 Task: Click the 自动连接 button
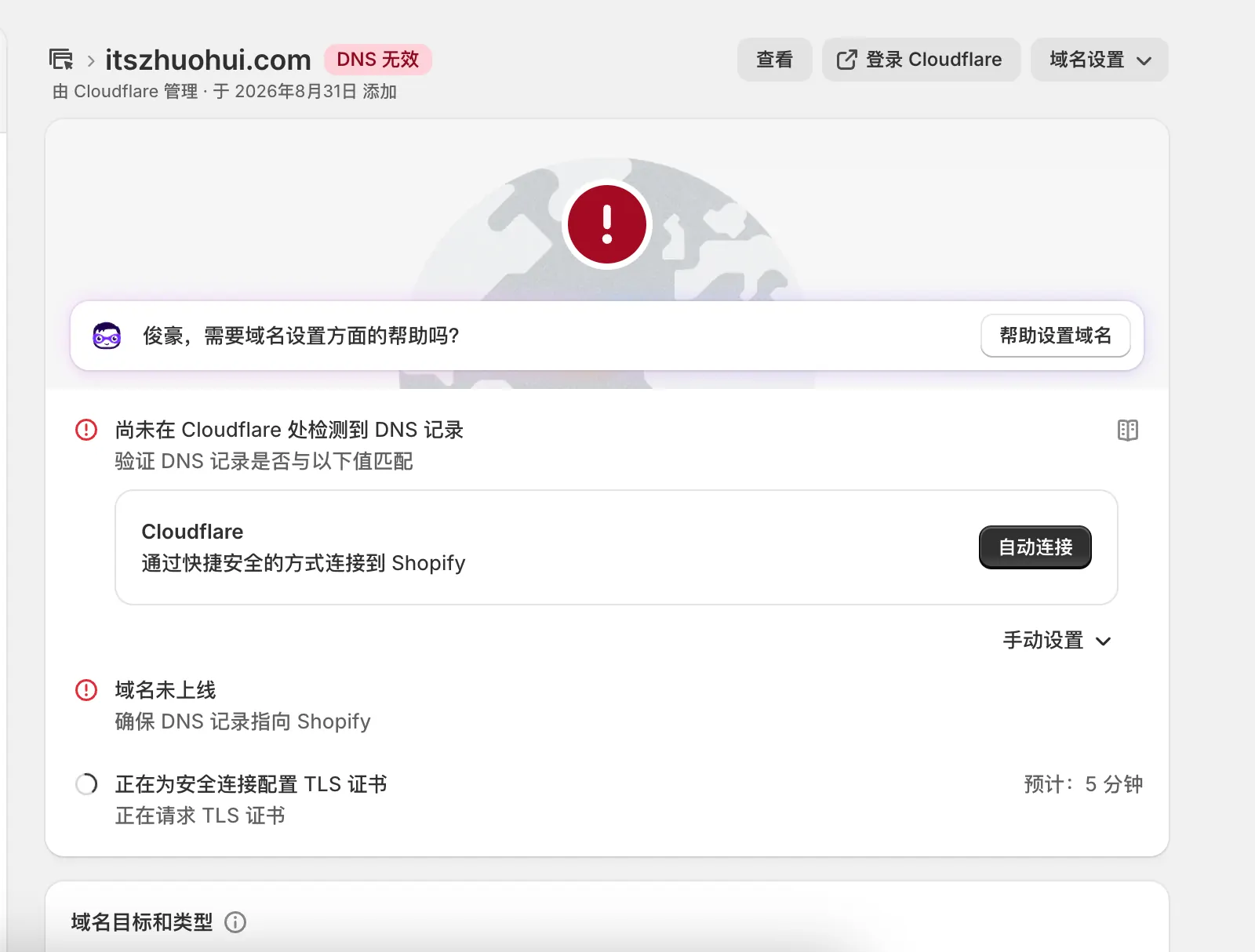click(1035, 547)
